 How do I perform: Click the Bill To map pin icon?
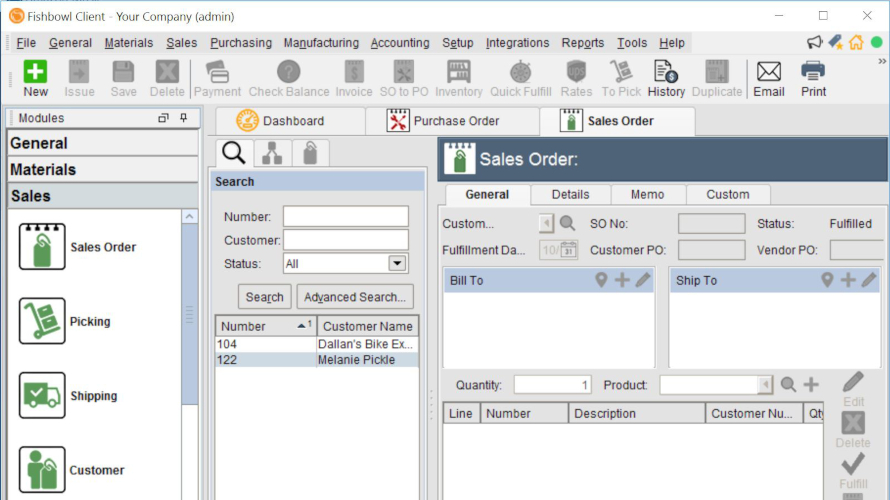tap(601, 280)
